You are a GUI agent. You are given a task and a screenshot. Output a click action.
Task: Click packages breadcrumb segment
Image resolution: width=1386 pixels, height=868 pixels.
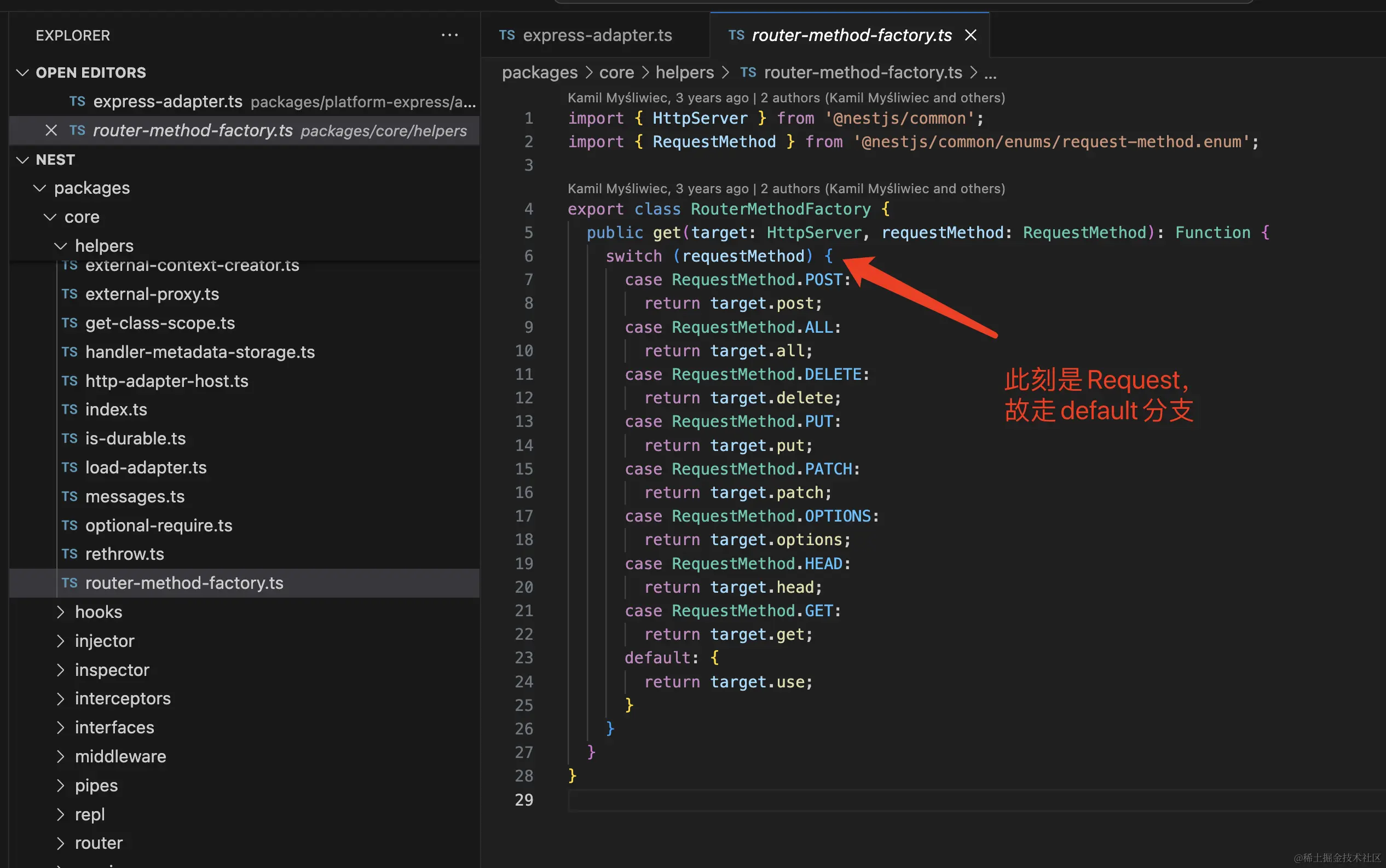tap(540, 73)
